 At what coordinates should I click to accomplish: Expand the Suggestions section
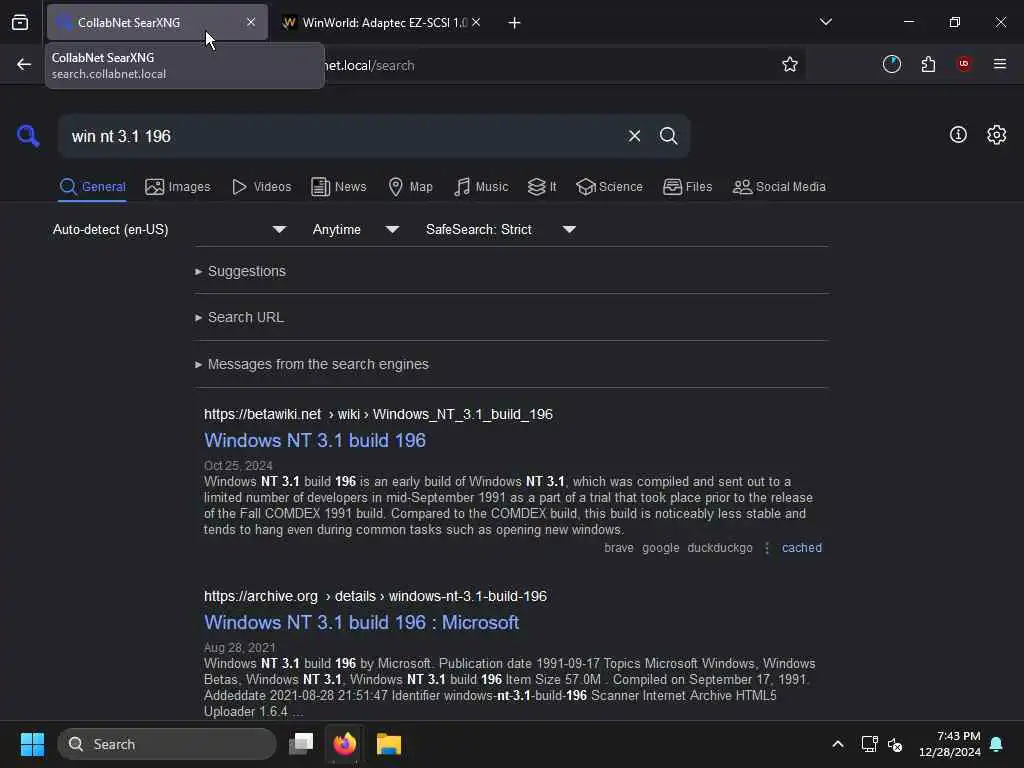click(240, 271)
